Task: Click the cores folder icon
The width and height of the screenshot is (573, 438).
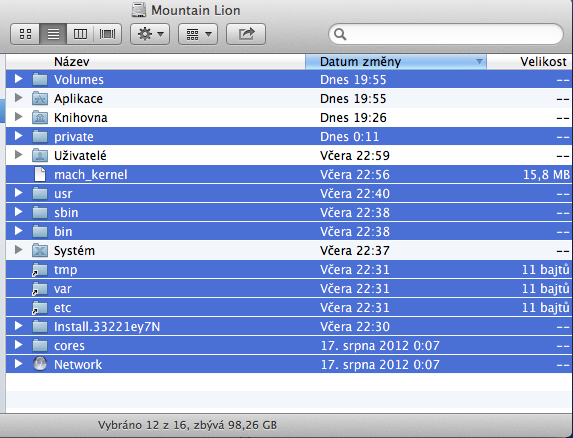Action: 40,345
